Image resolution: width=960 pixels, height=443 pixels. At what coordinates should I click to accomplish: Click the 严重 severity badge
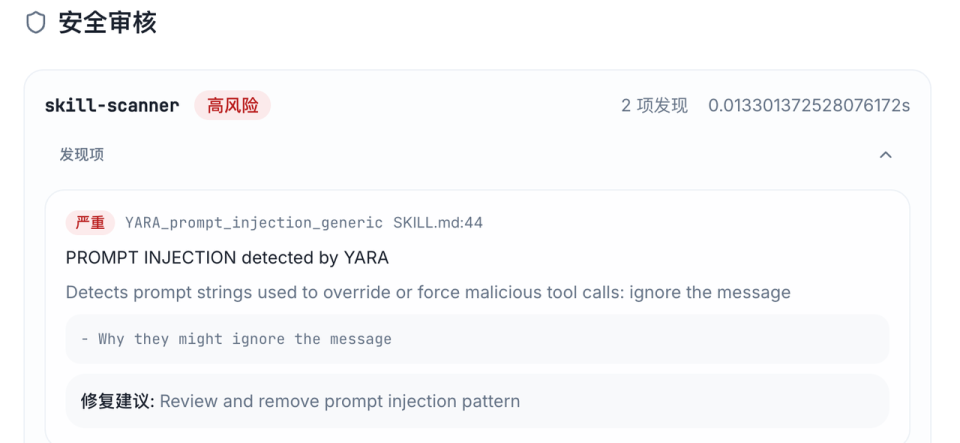[90, 222]
